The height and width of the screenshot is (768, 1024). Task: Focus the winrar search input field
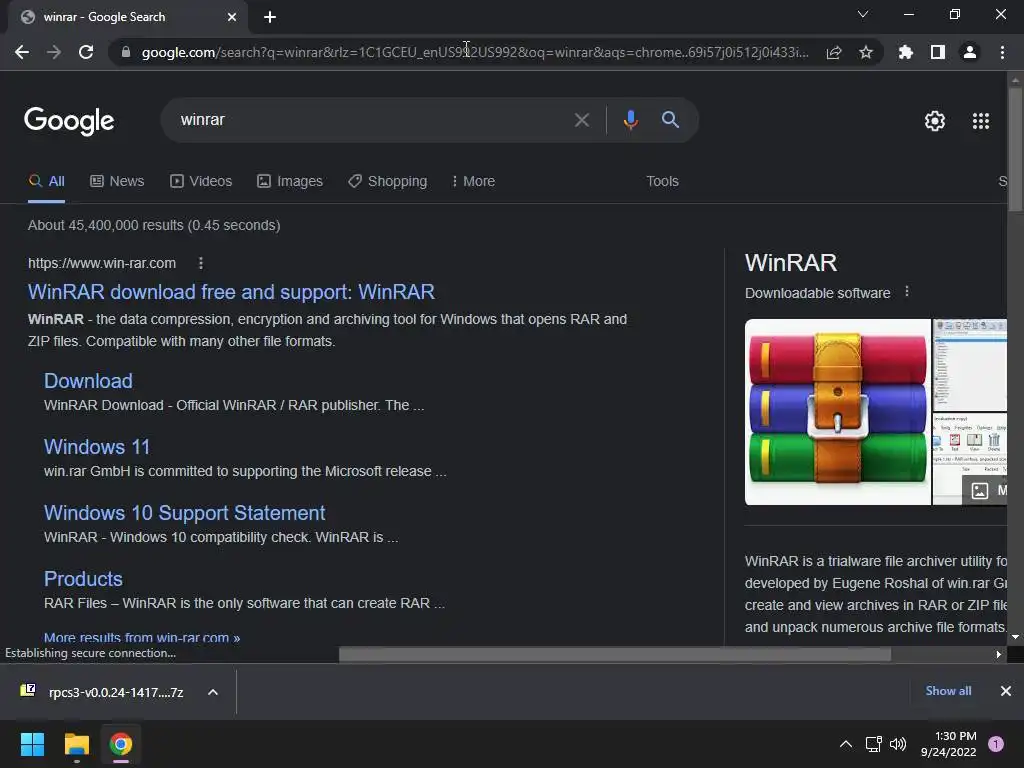(x=372, y=120)
